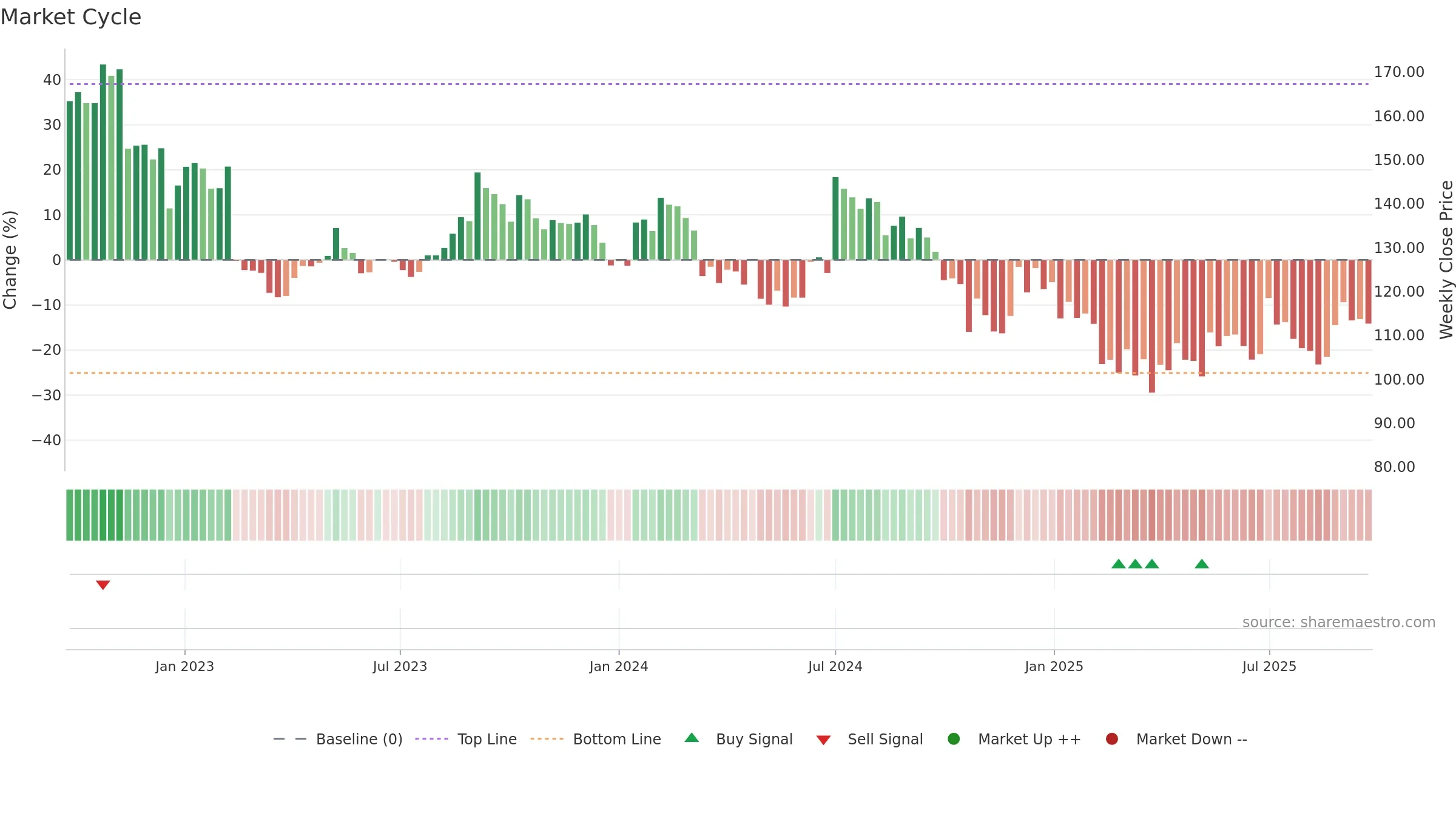Click the rightmost green Buy Signal triangle
1456x819 pixels.
1202,564
